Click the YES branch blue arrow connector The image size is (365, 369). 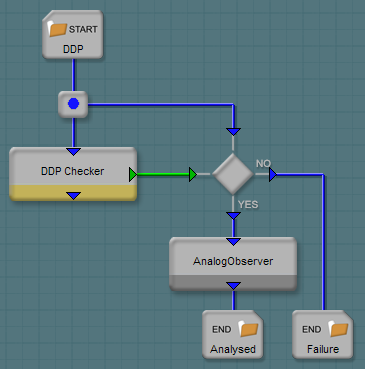(x=233, y=216)
